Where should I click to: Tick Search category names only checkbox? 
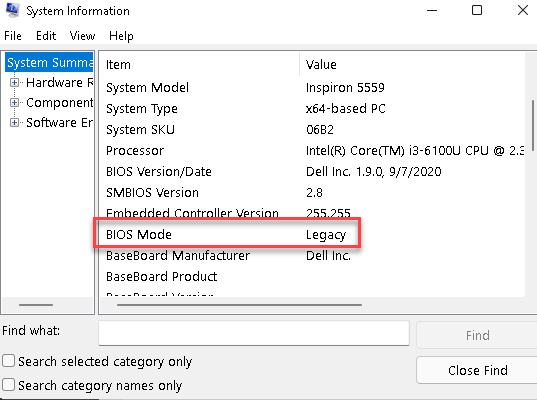coord(9,385)
